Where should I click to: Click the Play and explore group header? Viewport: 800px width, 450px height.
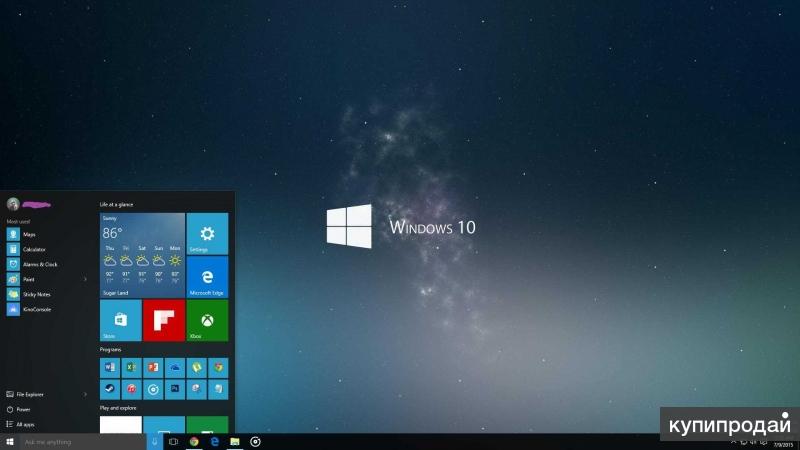coord(118,408)
